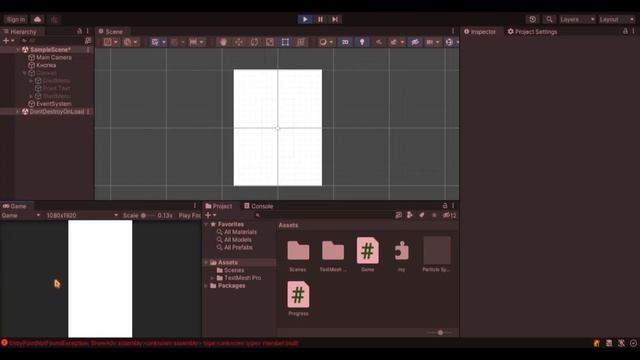Viewport: 640px width, 360px height.
Task: Select Кнопка object in Hierarchy
Action: point(46,65)
